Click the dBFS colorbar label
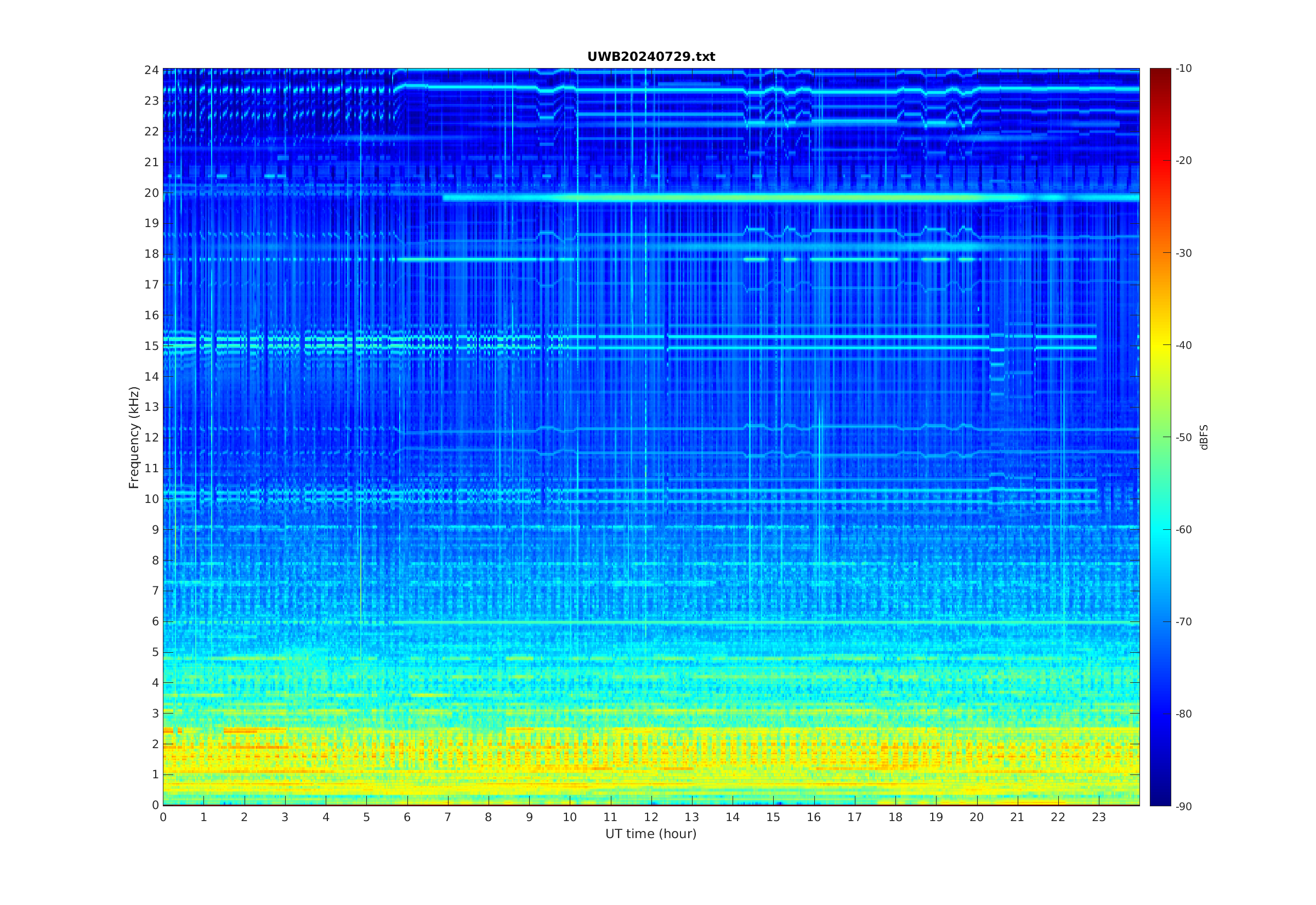The width and height of the screenshot is (1316, 905). (x=1204, y=437)
